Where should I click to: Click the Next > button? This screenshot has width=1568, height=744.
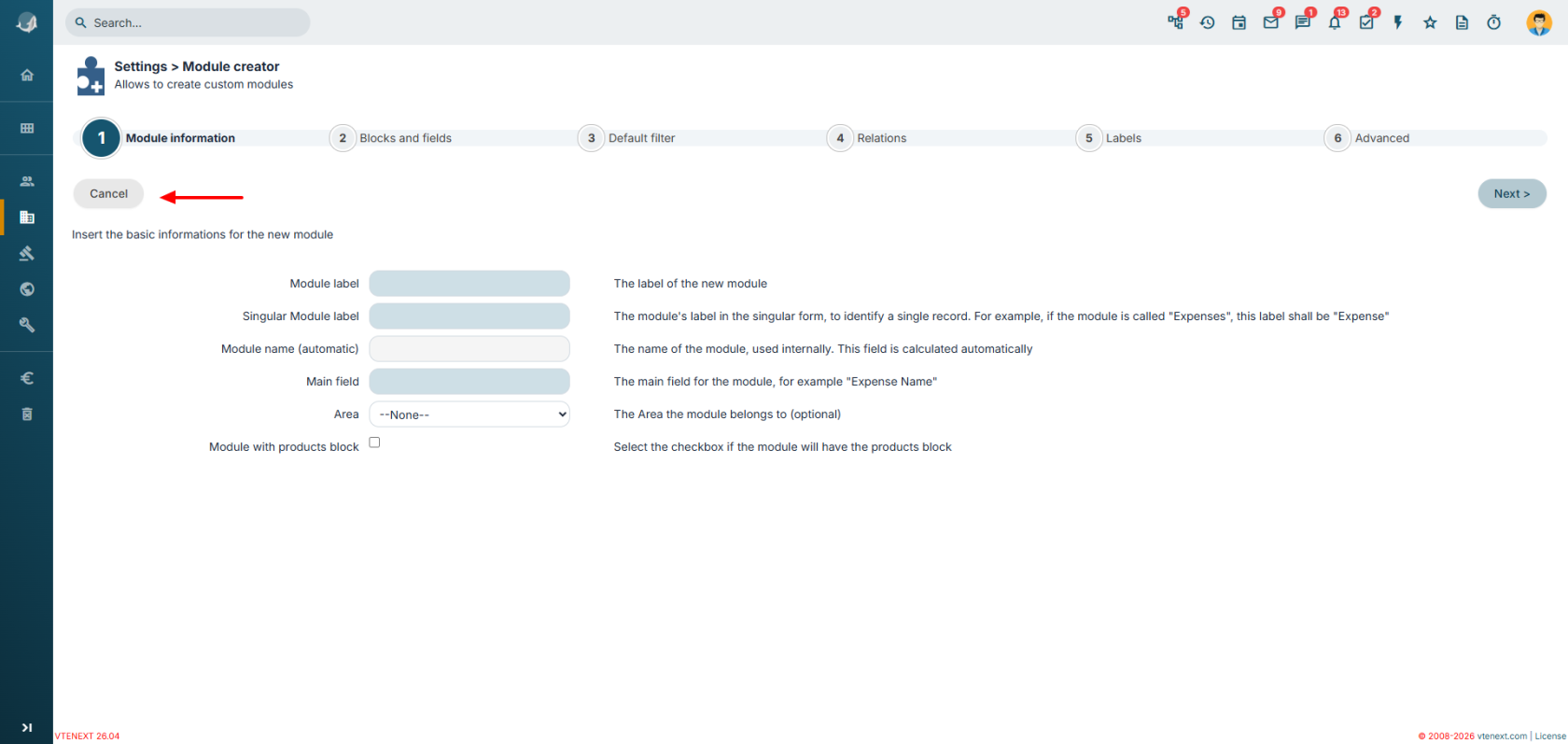coord(1512,194)
